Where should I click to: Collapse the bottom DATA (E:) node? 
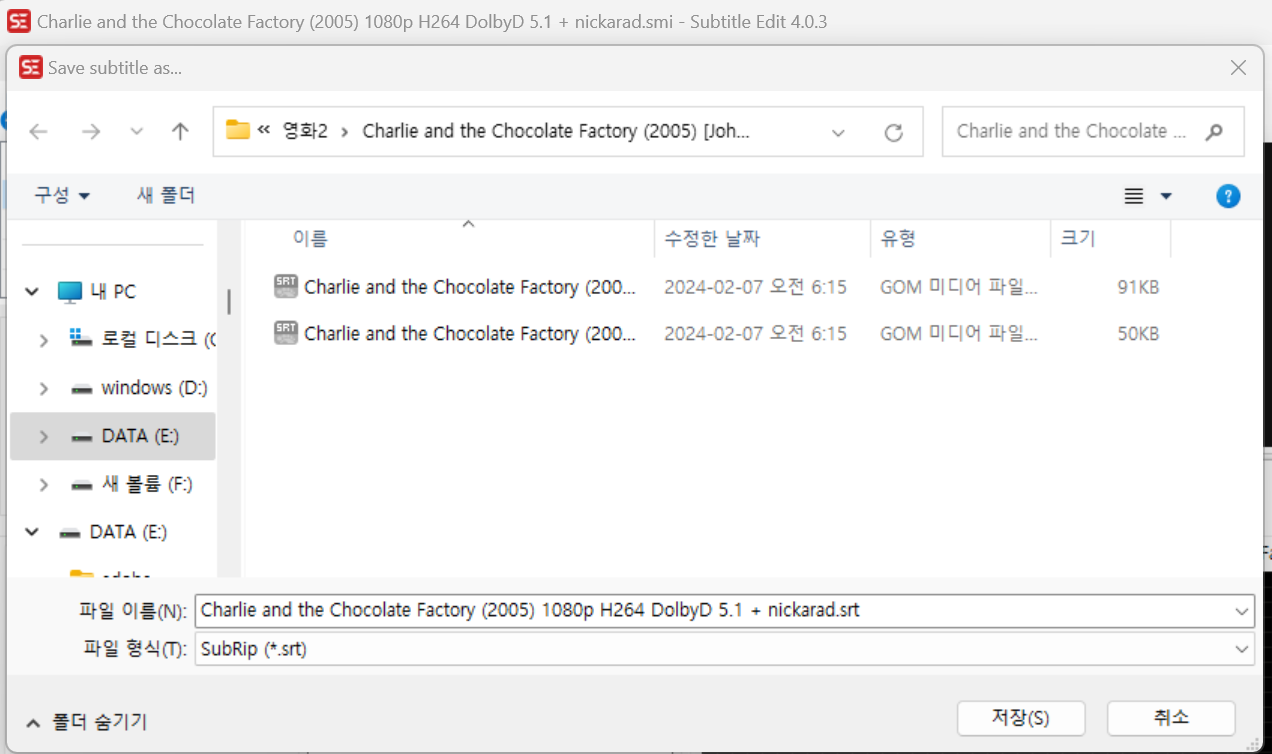click(33, 532)
